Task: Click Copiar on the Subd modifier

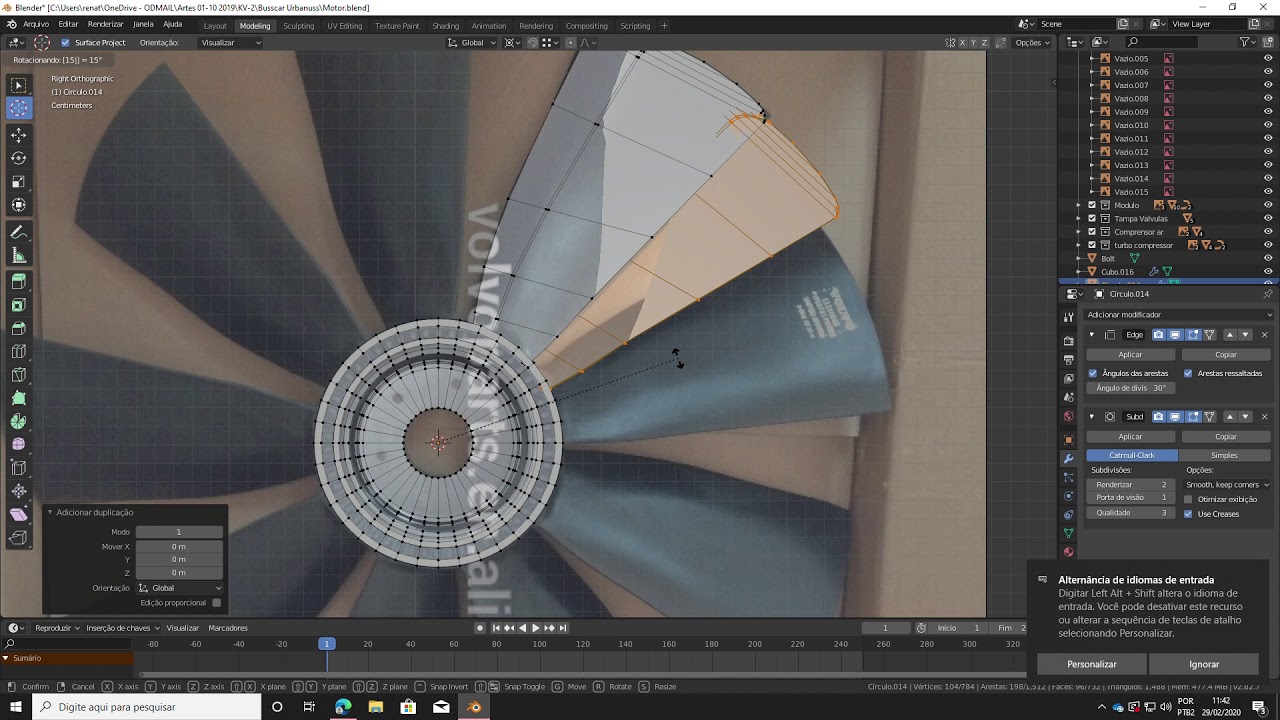Action: (1226, 436)
